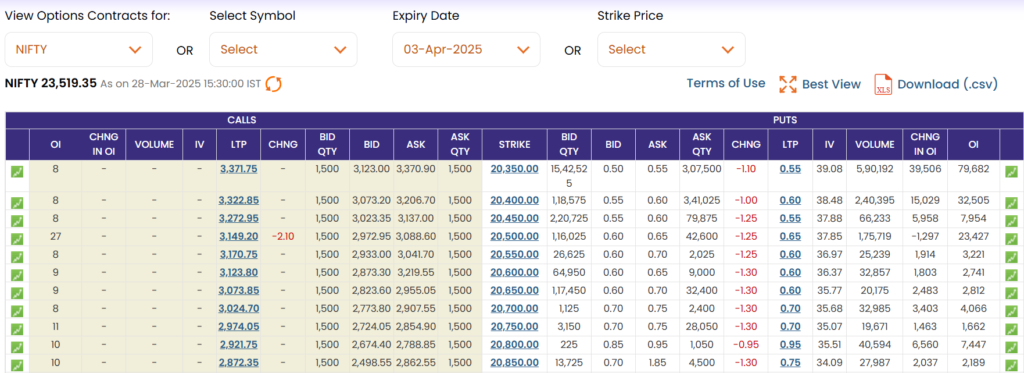The image size is (1024, 373).
Task: Click the XLS download file icon
Action: 883,84
